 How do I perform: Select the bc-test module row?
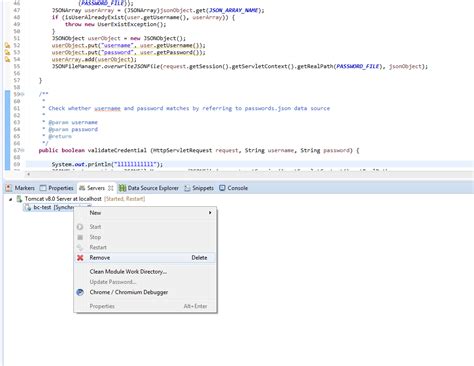click(57, 207)
